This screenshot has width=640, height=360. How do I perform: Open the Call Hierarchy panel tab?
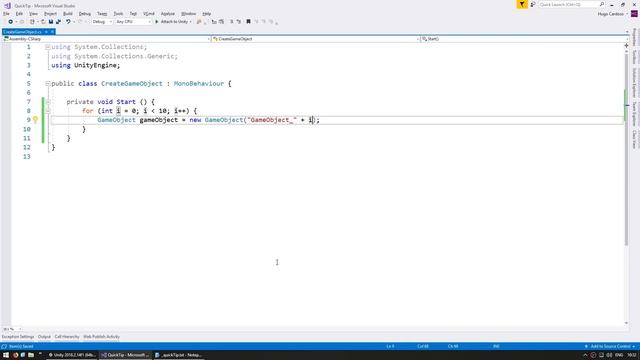[x=67, y=337]
